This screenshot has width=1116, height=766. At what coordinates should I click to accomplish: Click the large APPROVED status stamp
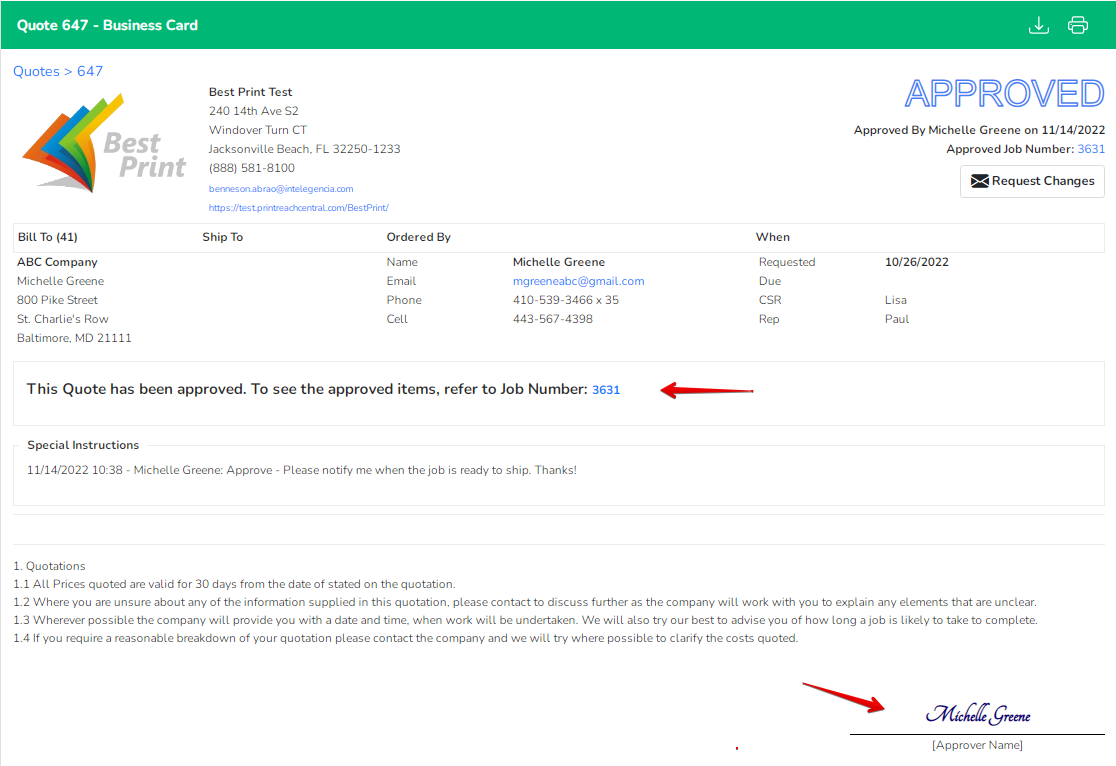coord(1004,93)
